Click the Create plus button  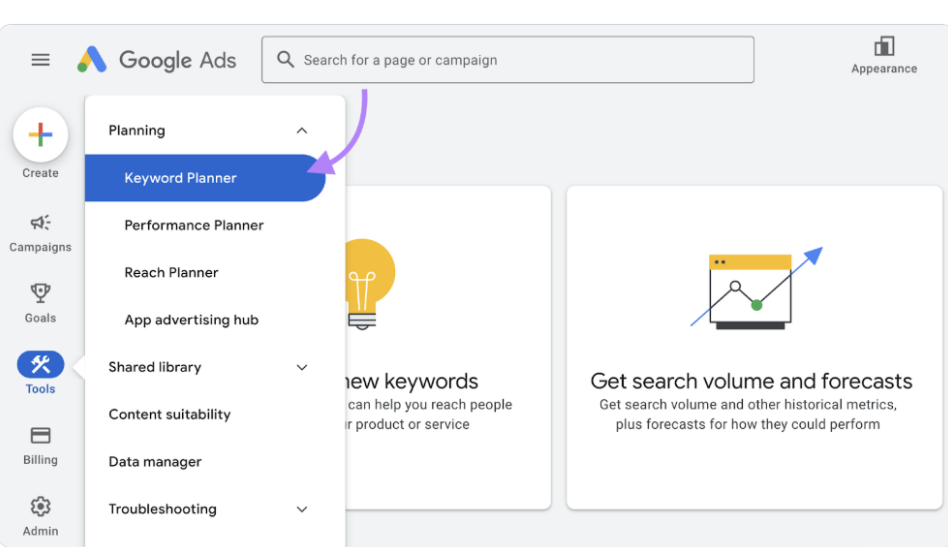[x=40, y=136]
